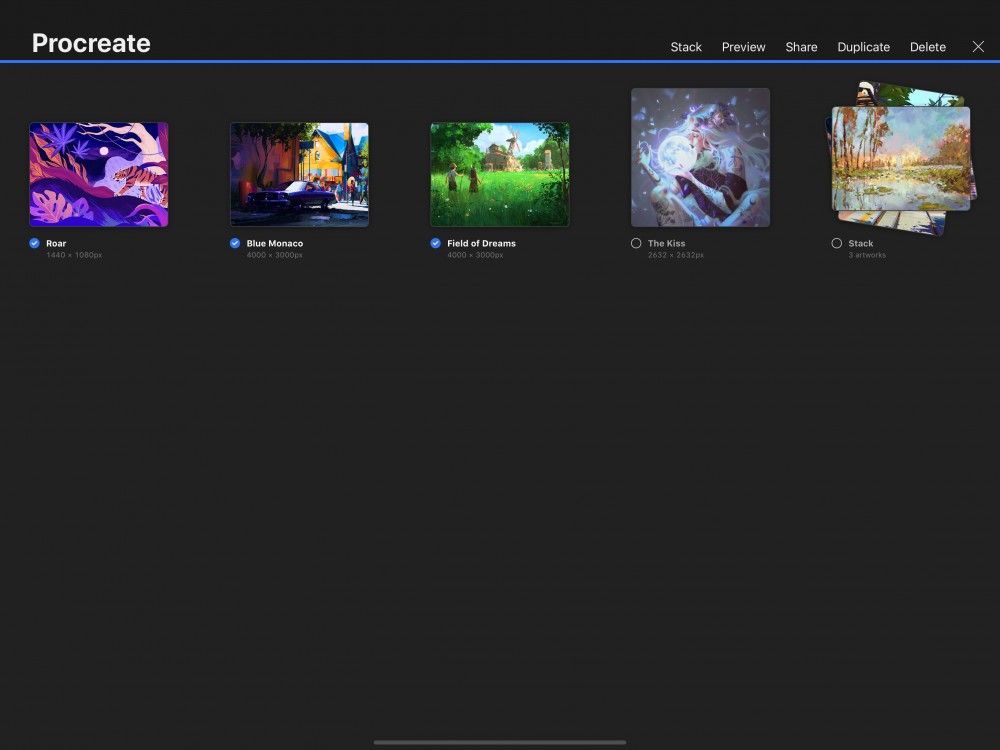Open Preview for selected artworks
Screen dimensions: 1000x750
(x=743, y=46)
